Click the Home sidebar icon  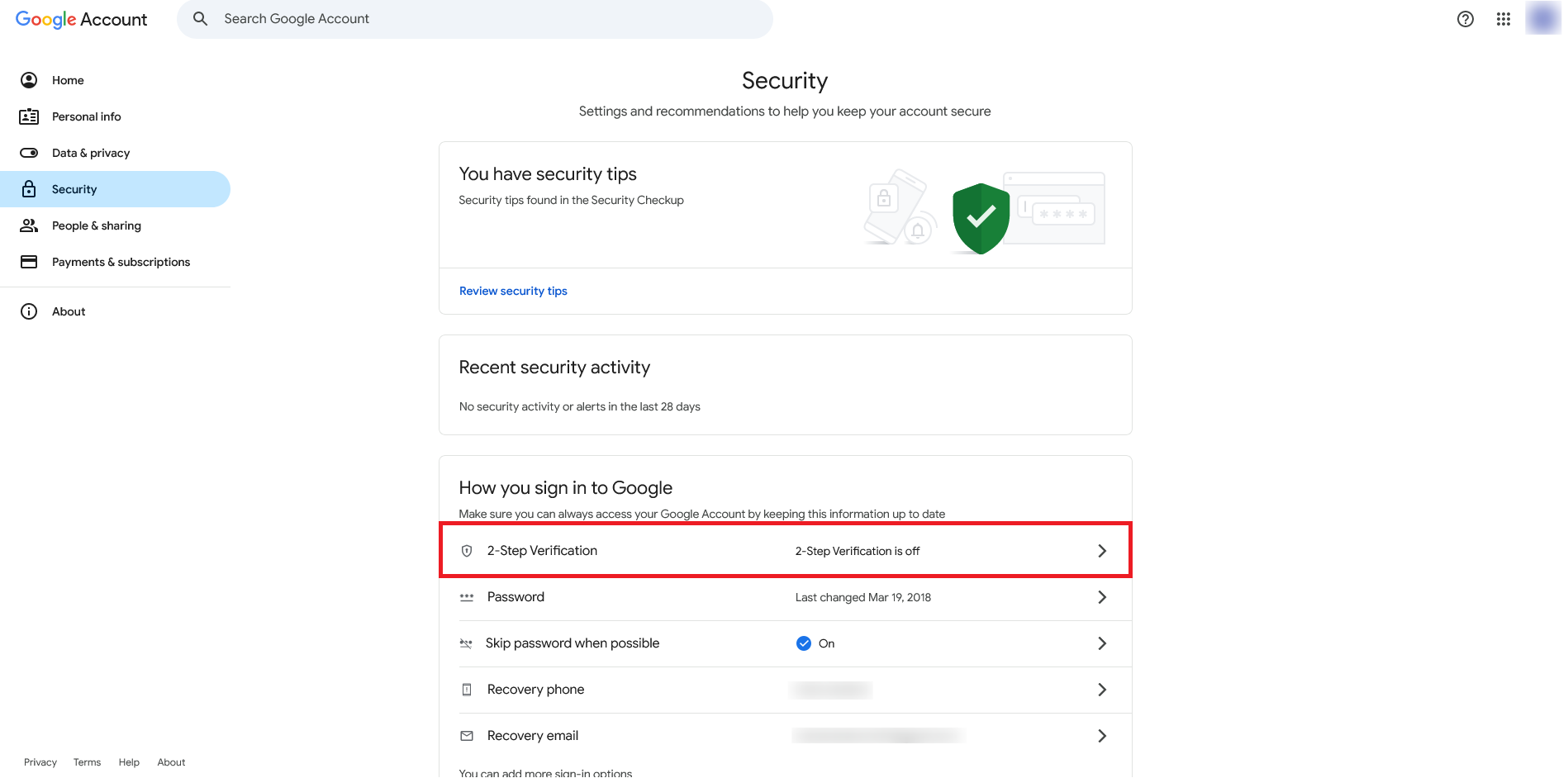[29, 80]
